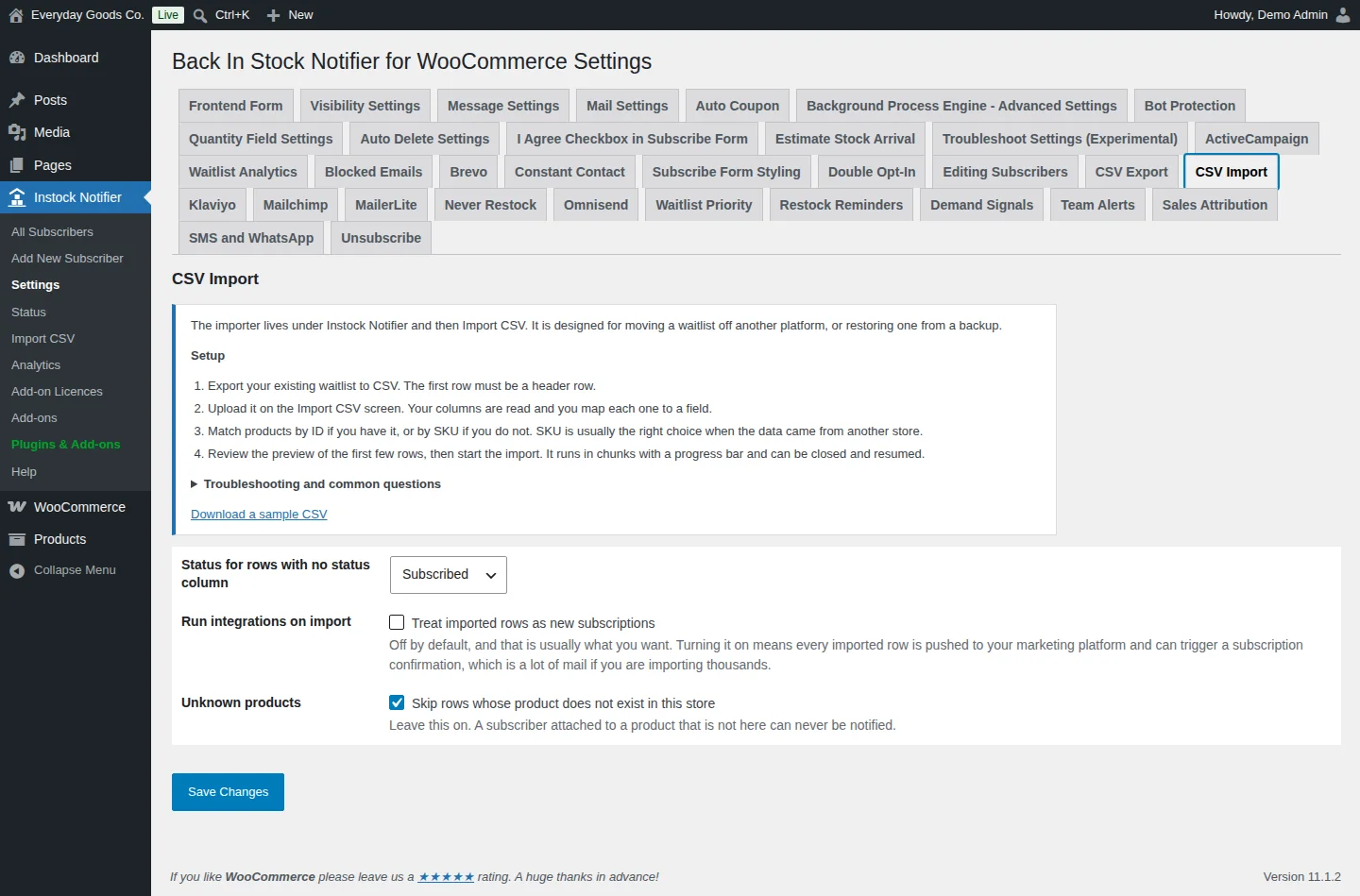The image size is (1360, 896).
Task: Open Import CSV in the sidebar submenu
Action: click(x=42, y=338)
